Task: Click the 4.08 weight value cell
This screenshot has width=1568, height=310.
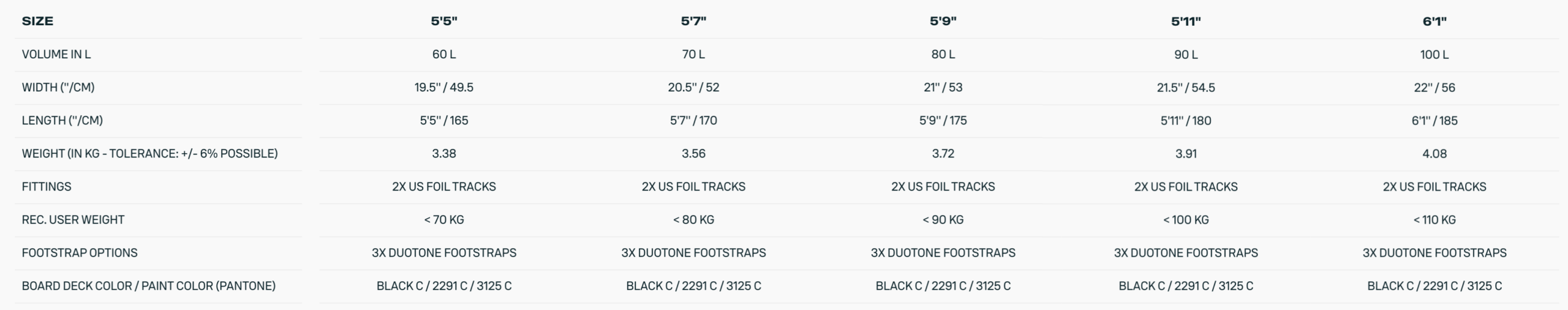Action: [1434, 154]
